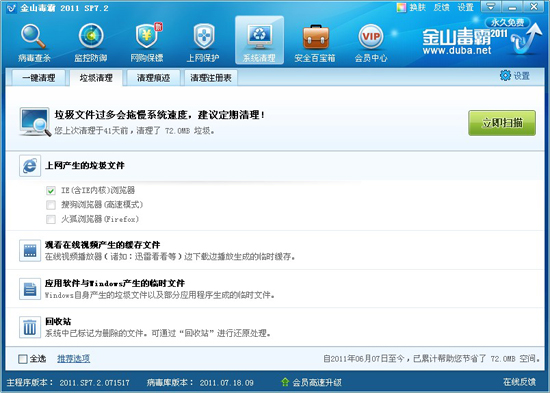Click the 您上次清理于41天前 status text
Image resolution: width=550 pixels, height=393 pixels.
click(x=134, y=131)
